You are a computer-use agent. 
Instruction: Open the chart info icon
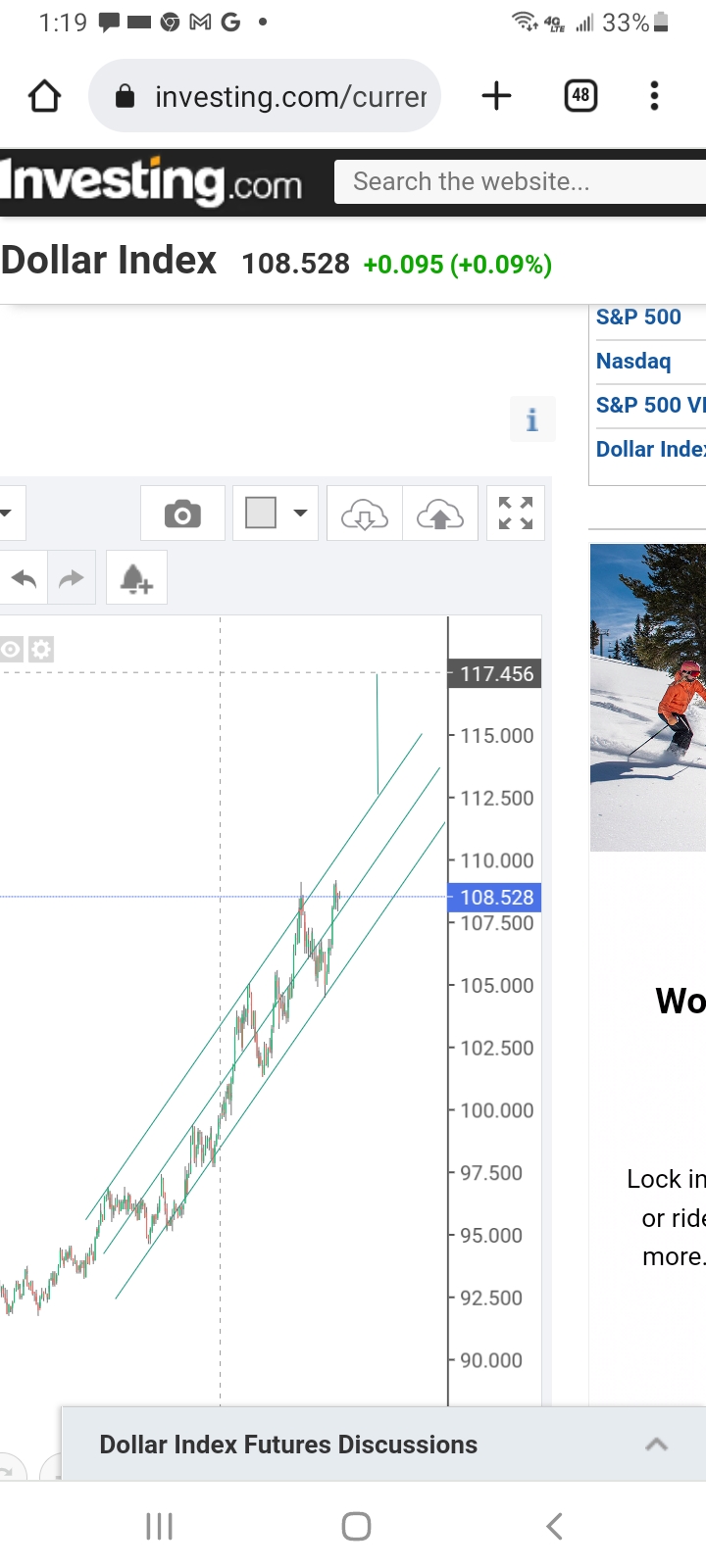532,419
